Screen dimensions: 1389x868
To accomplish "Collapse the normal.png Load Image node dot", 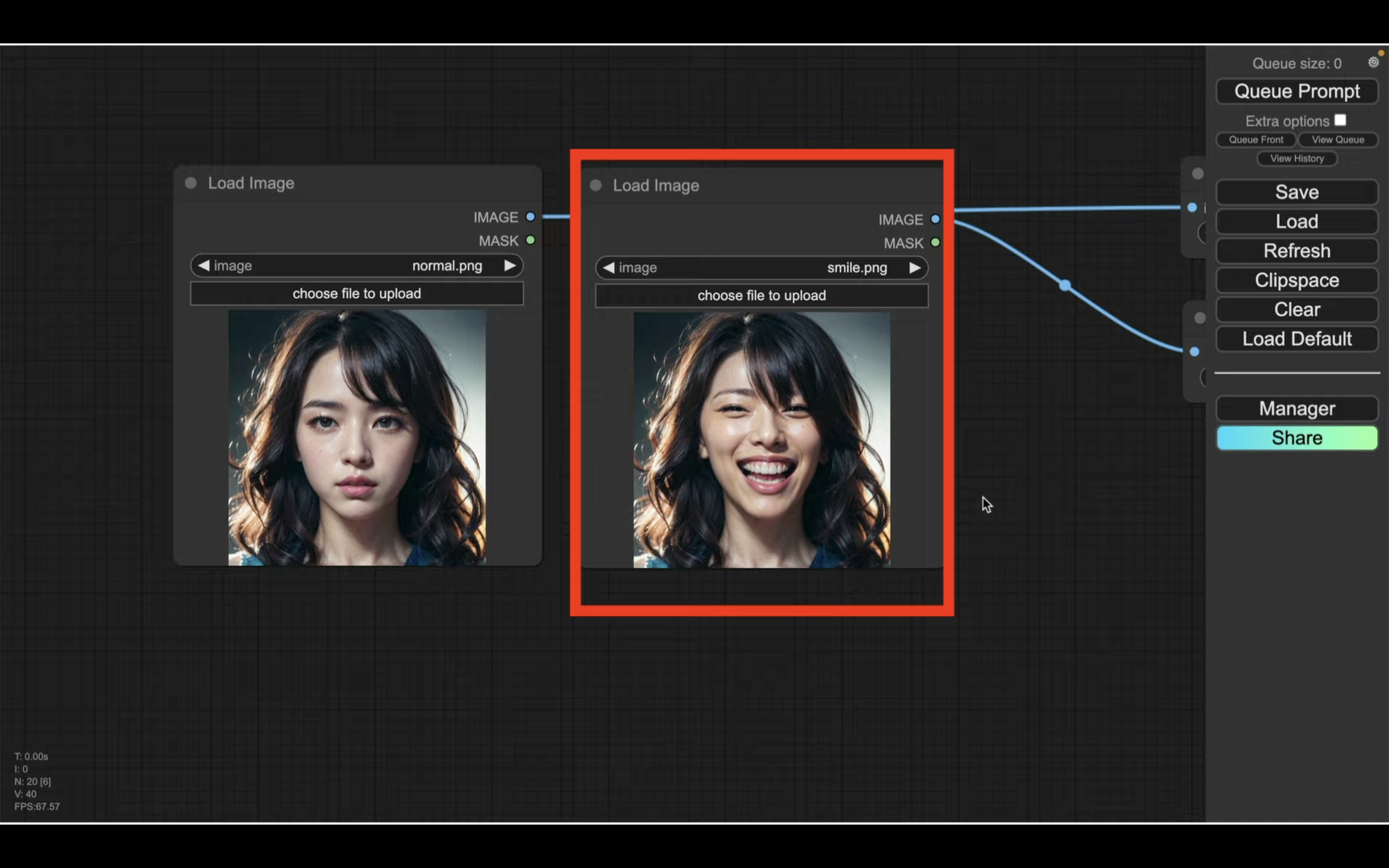I will 191,183.
